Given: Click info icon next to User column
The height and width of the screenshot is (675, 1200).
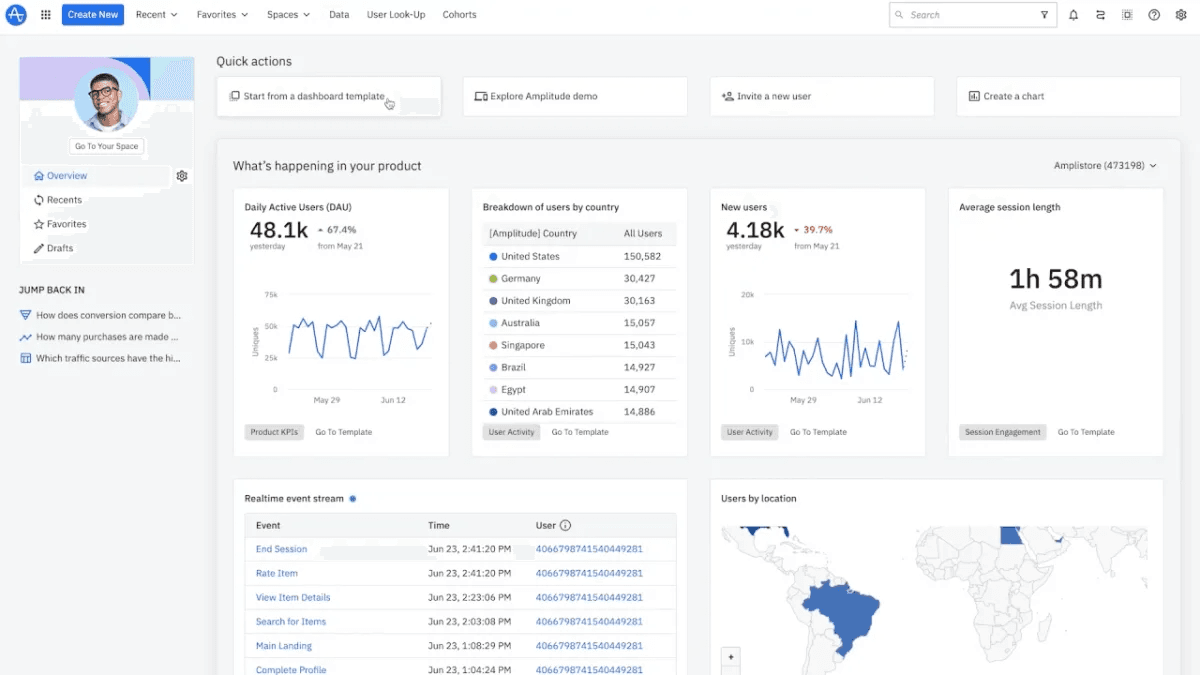Looking at the screenshot, I should tap(565, 525).
